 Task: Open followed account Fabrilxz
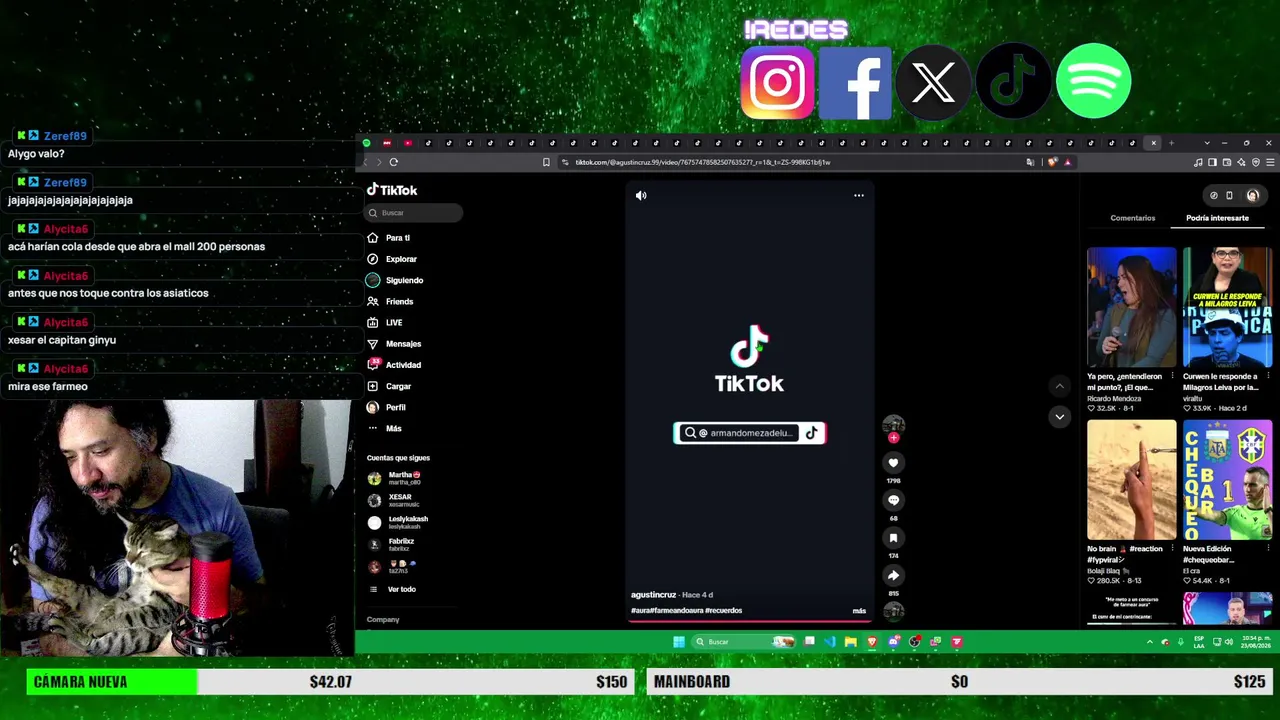(392, 544)
